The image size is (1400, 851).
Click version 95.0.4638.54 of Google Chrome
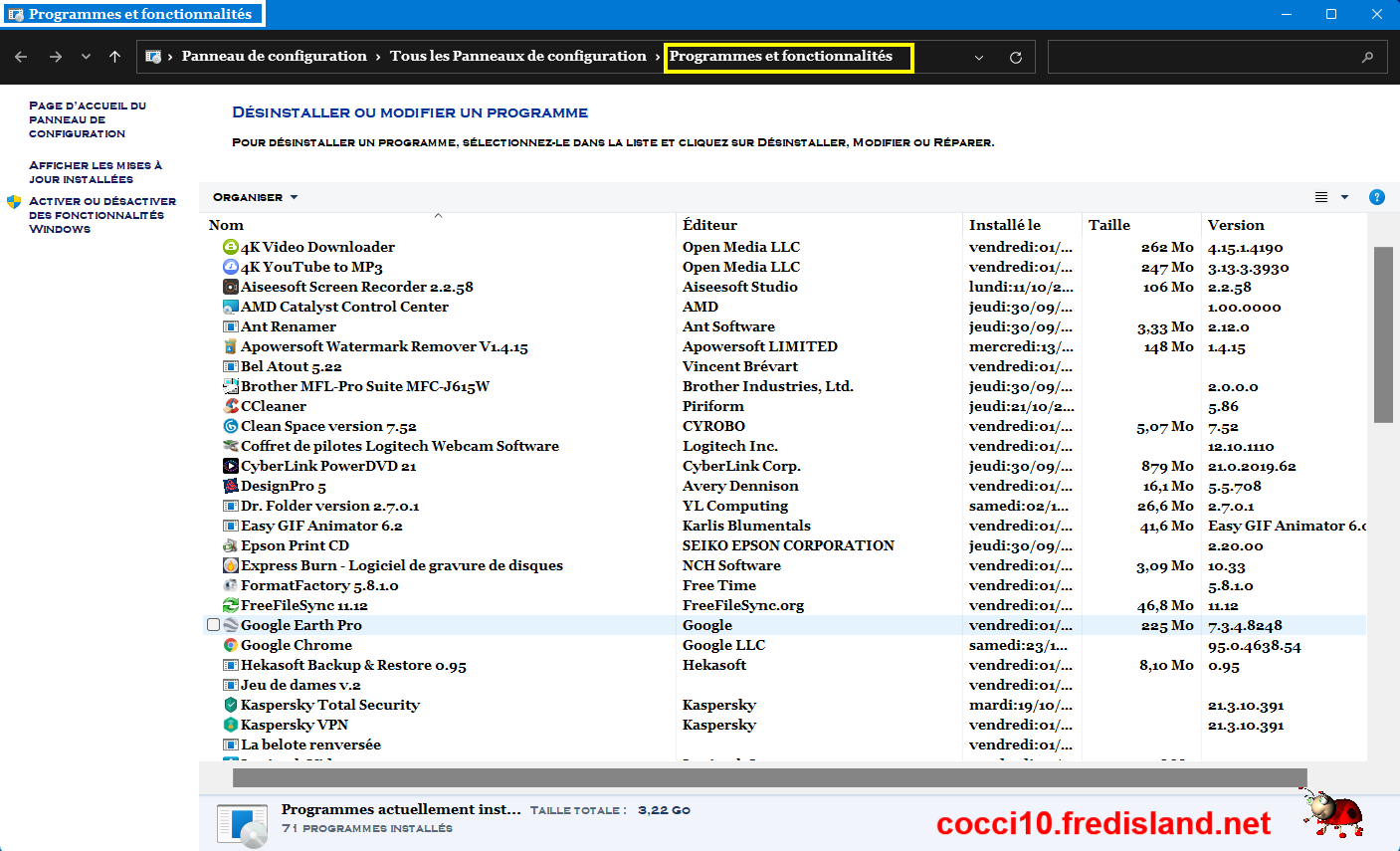[1255, 646]
